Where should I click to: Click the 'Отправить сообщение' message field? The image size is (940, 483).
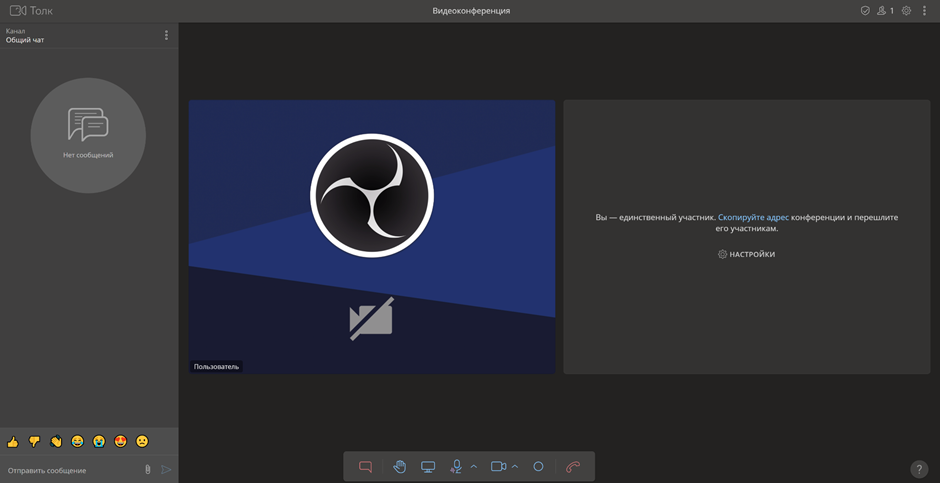click(72, 470)
